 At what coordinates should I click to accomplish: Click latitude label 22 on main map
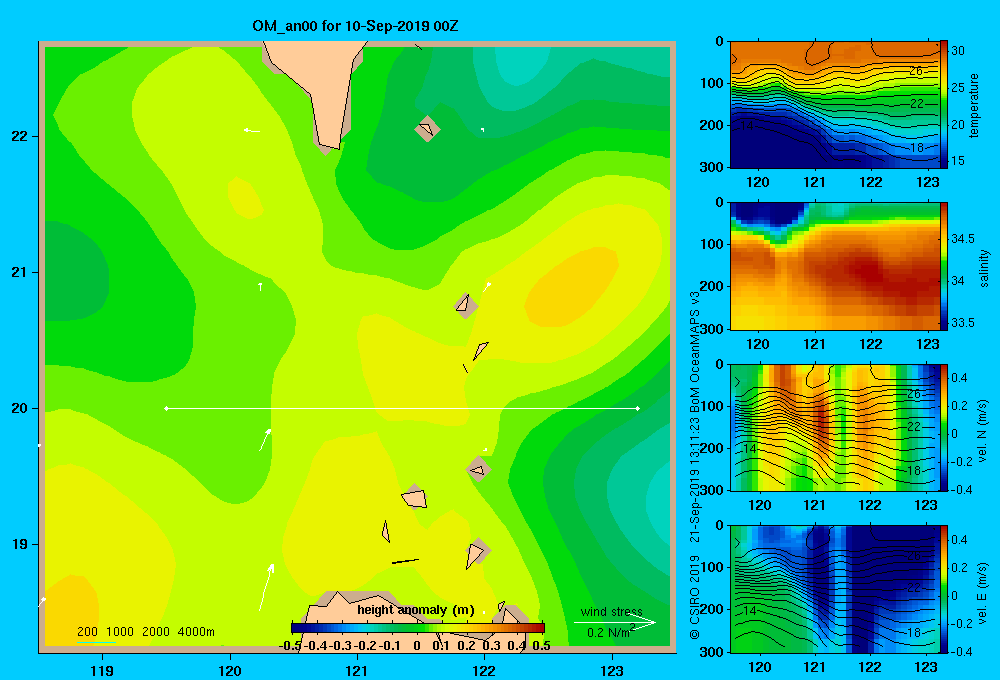point(20,137)
